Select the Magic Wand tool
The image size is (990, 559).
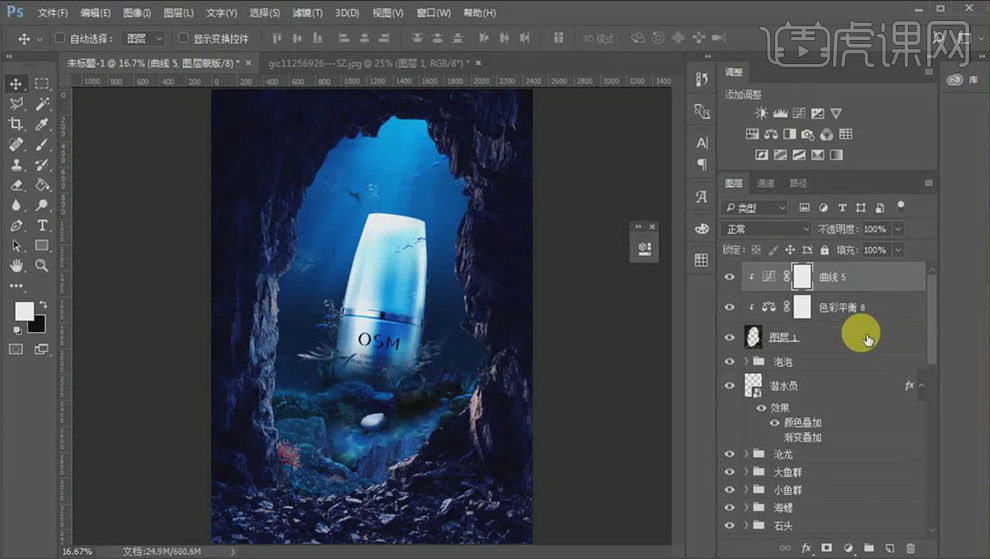pos(42,104)
